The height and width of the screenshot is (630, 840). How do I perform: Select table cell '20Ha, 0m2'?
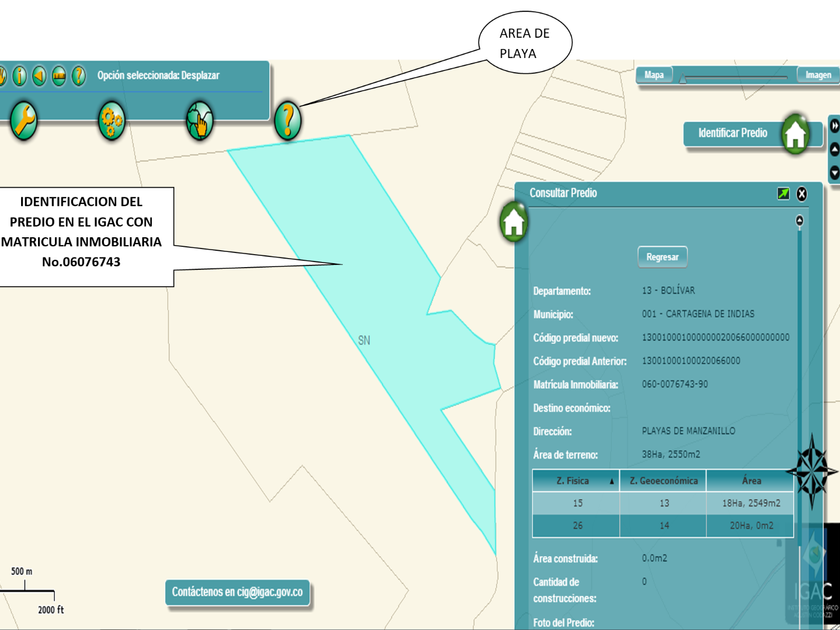click(751, 526)
